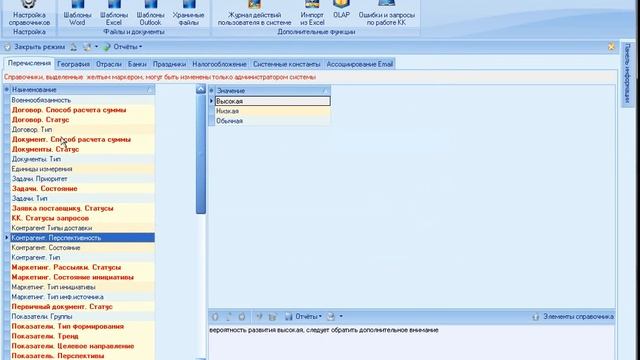The width and height of the screenshot is (640, 360).
Task: Open Хранимые файлы
Action: pos(188,13)
